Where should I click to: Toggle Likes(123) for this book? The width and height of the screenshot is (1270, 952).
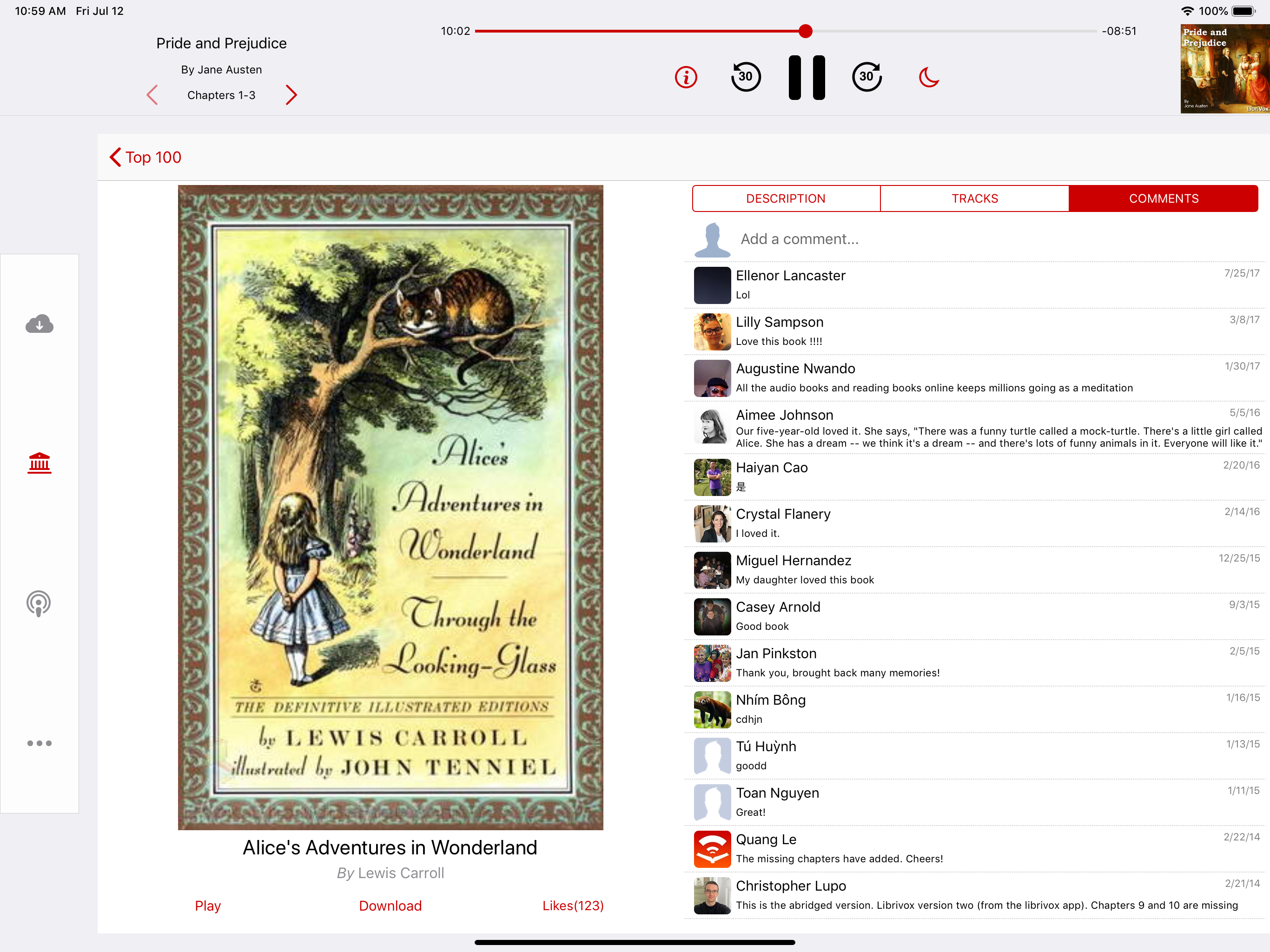[x=572, y=906]
